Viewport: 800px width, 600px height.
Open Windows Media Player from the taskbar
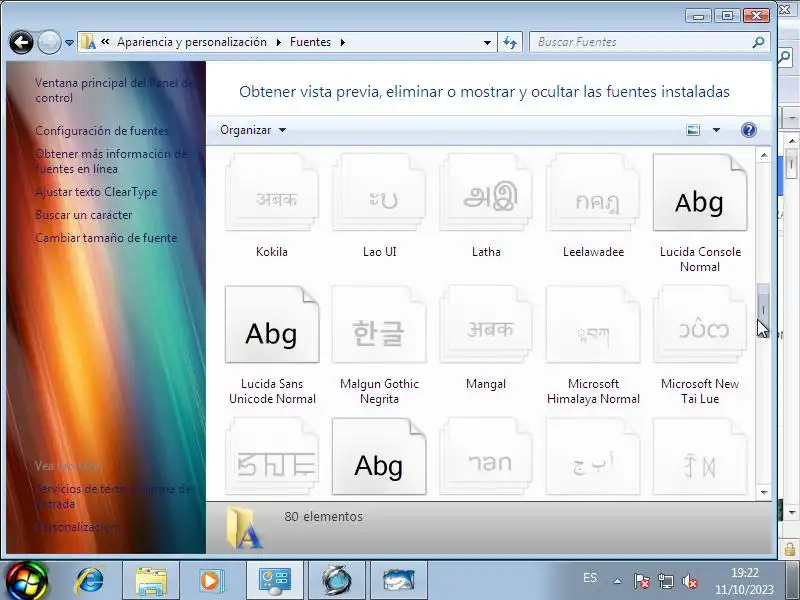pos(211,581)
